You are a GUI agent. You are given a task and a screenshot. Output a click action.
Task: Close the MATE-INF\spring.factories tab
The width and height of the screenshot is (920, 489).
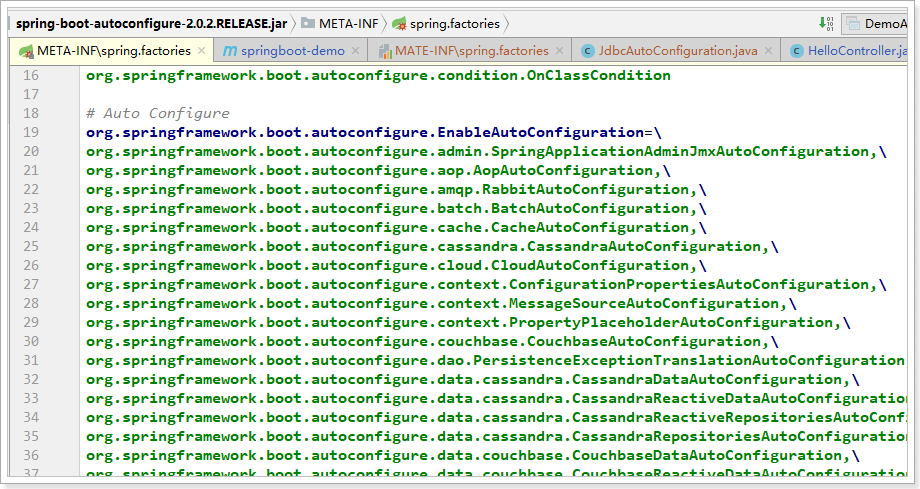click(561, 51)
